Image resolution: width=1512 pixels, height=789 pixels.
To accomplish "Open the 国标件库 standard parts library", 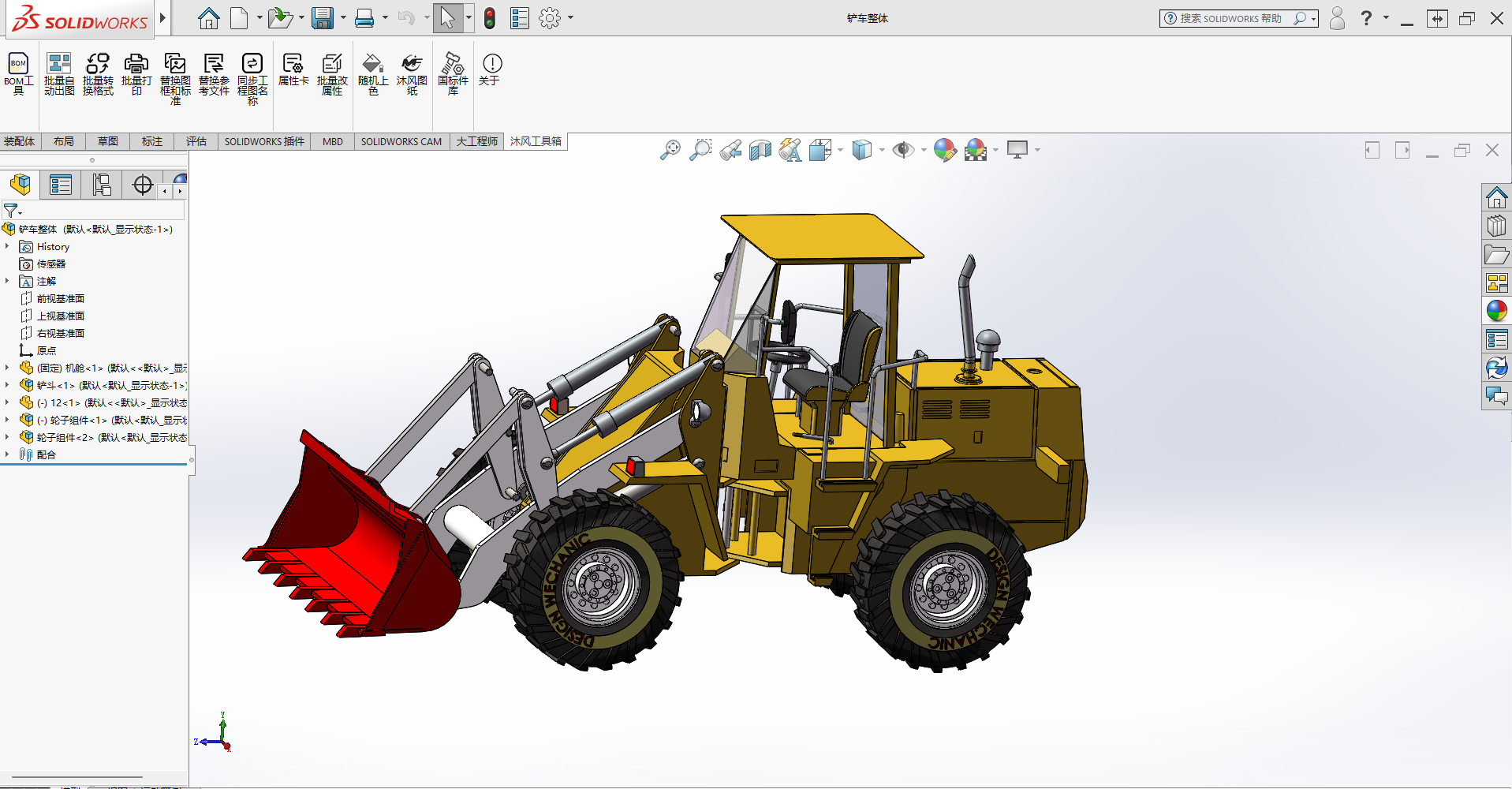I will point(453,73).
